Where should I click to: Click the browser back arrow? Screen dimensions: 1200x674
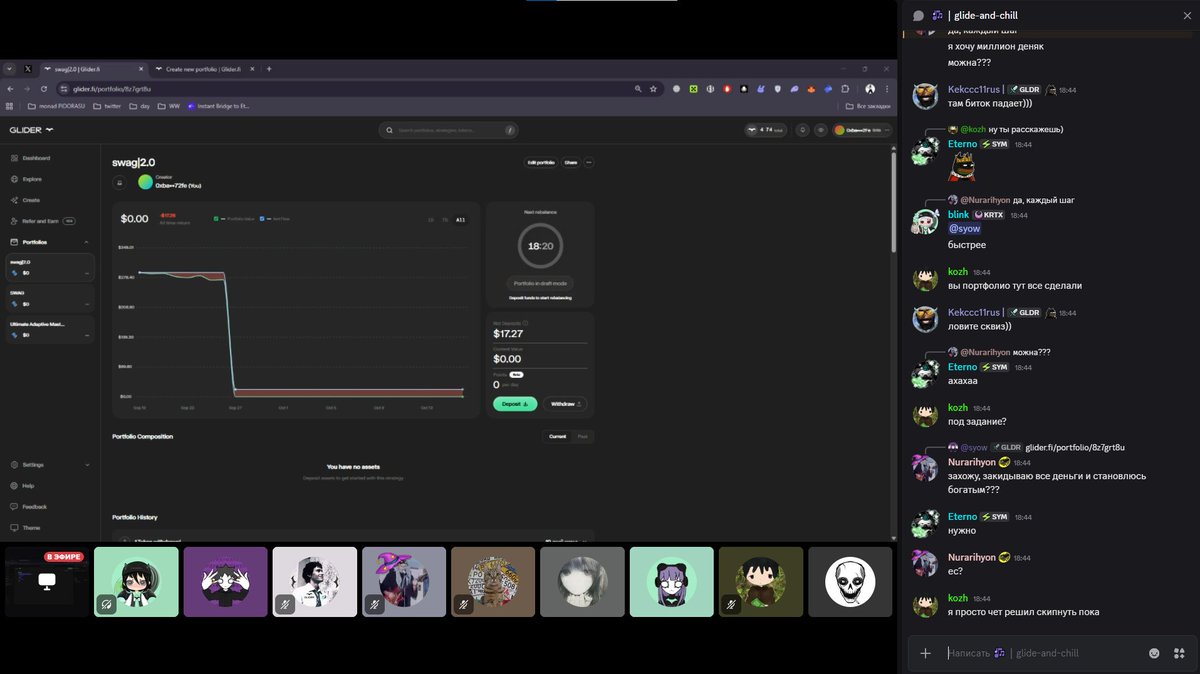coord(10,89)
